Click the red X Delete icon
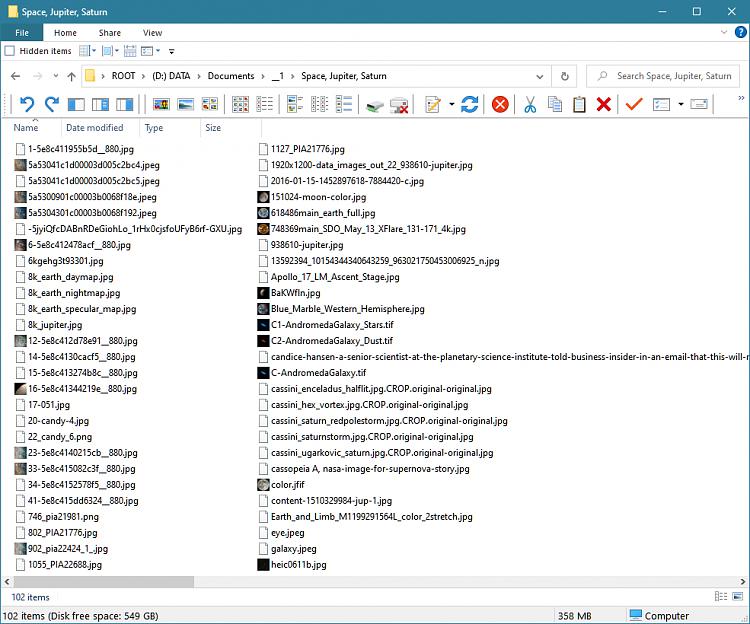 click(604, 104)
